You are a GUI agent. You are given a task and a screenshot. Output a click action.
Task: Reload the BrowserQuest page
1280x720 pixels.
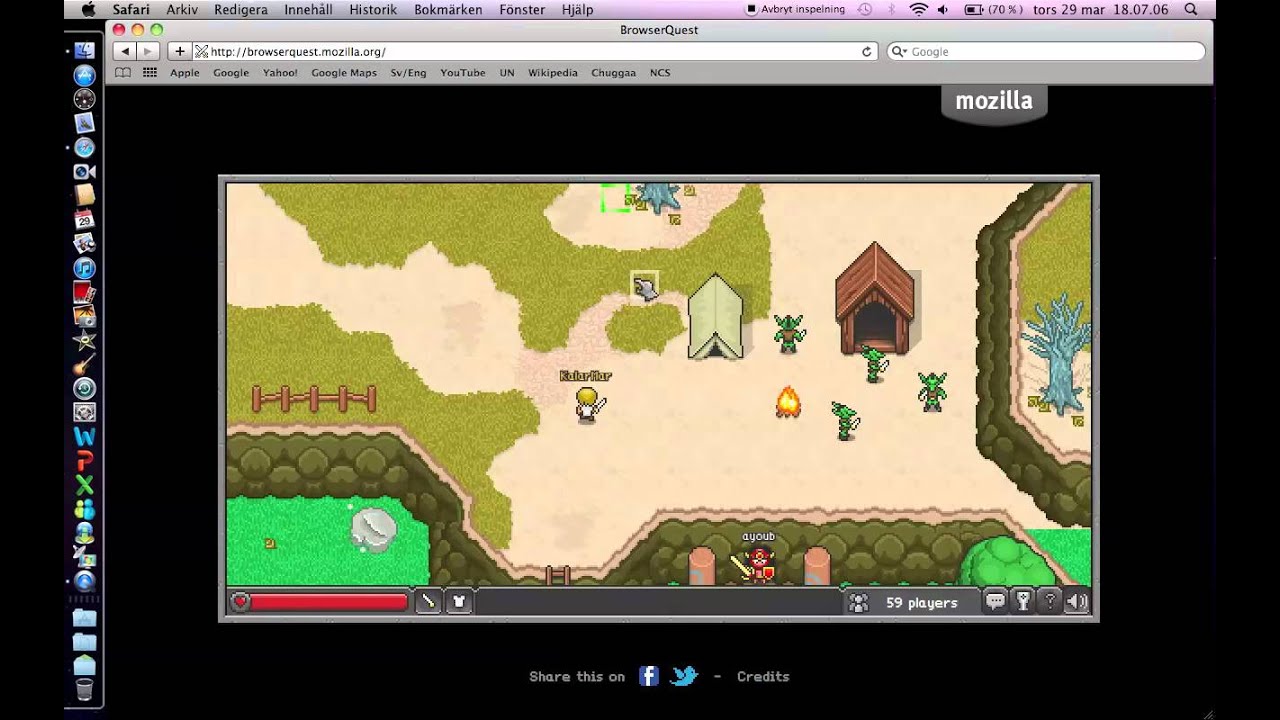(866, 51)
